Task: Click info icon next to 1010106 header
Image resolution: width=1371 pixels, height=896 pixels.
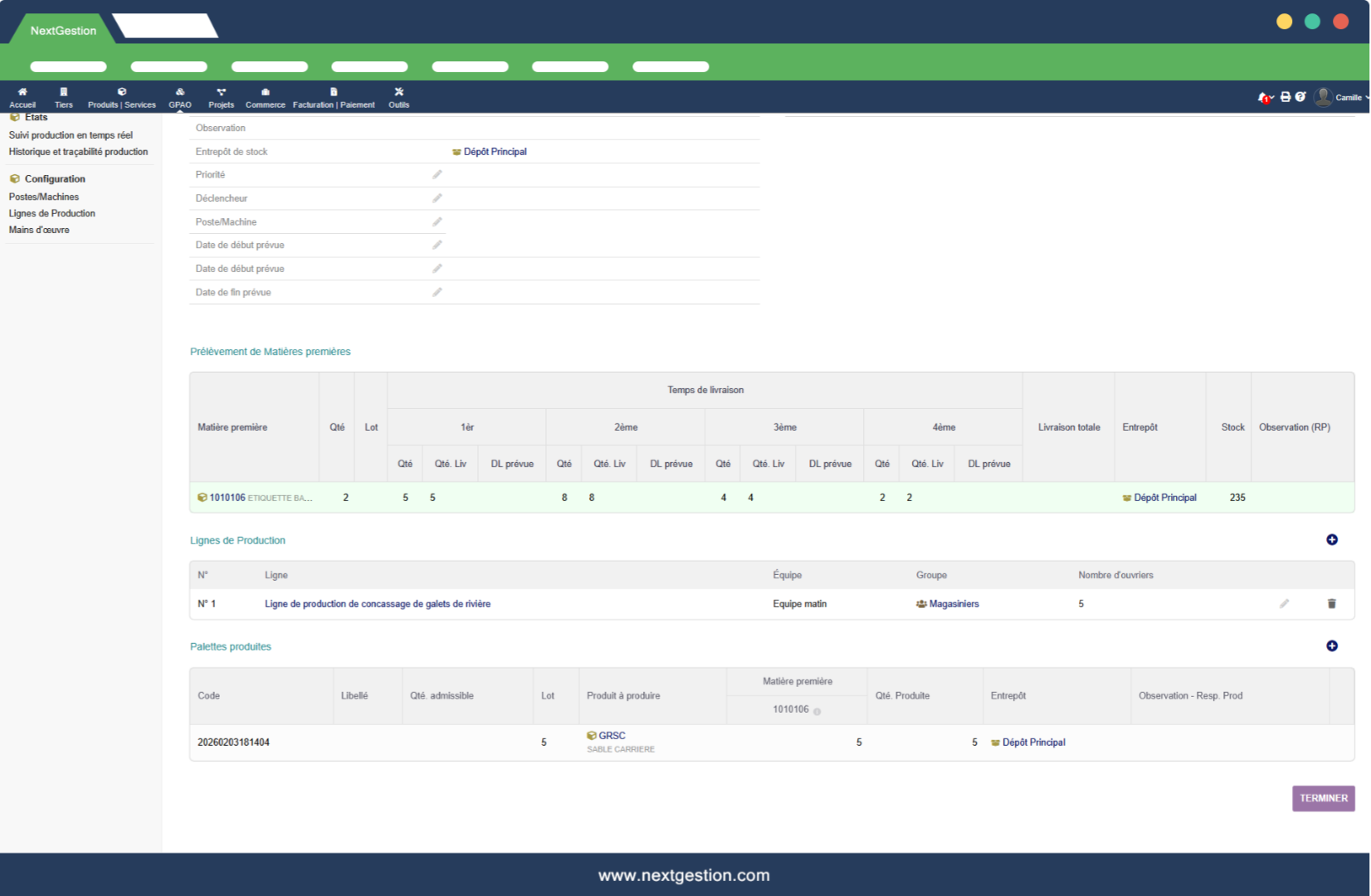Action: [817, 712]
